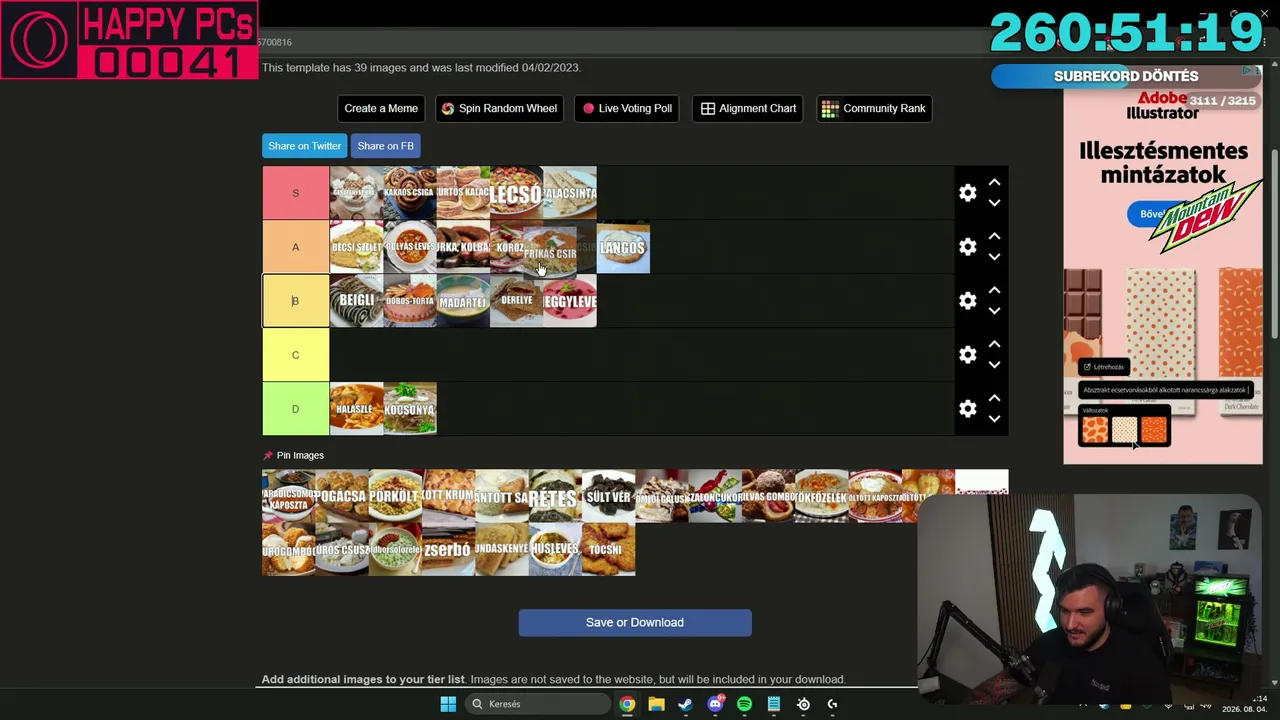Move tier B row down

[x=994, y=311]
